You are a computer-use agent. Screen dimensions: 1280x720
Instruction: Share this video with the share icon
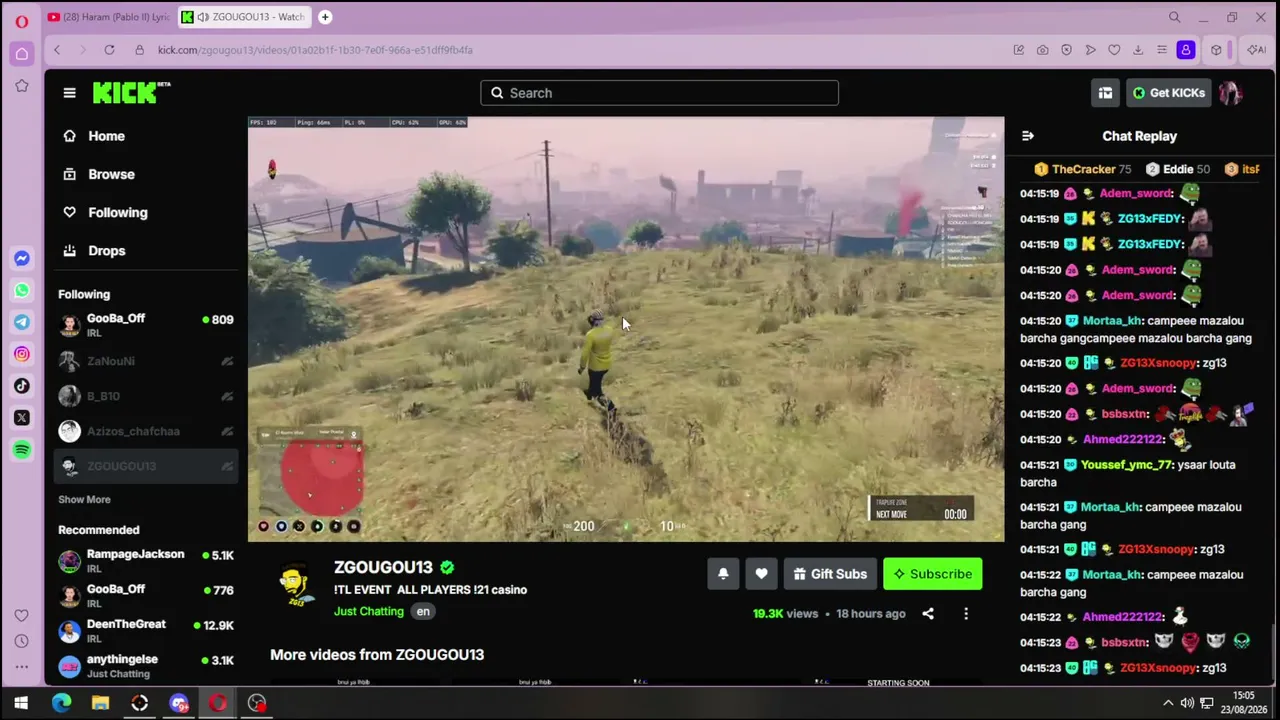click(x=928, y=614)
